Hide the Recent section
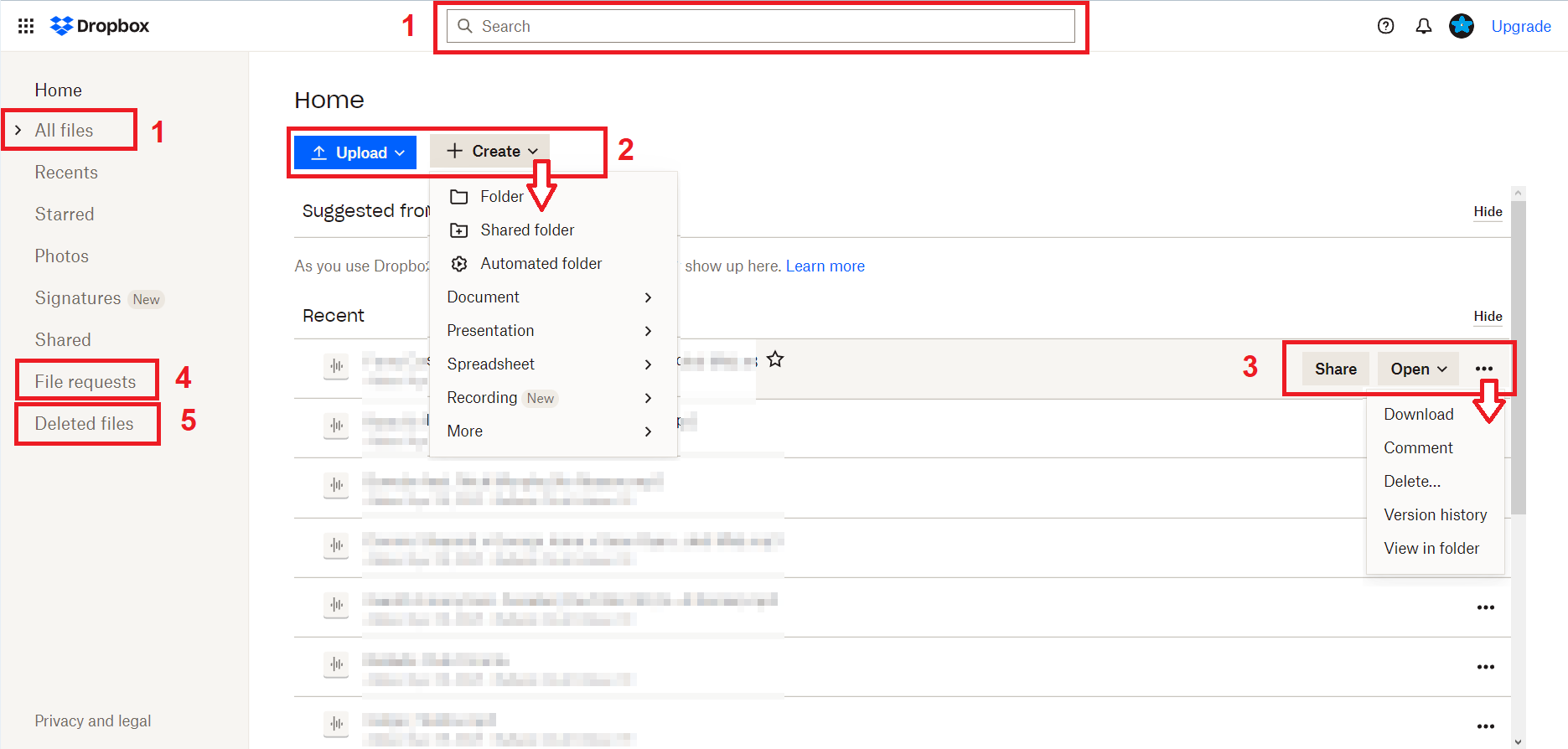Viewport: 1568px width, 749px height. [1488, 316]
